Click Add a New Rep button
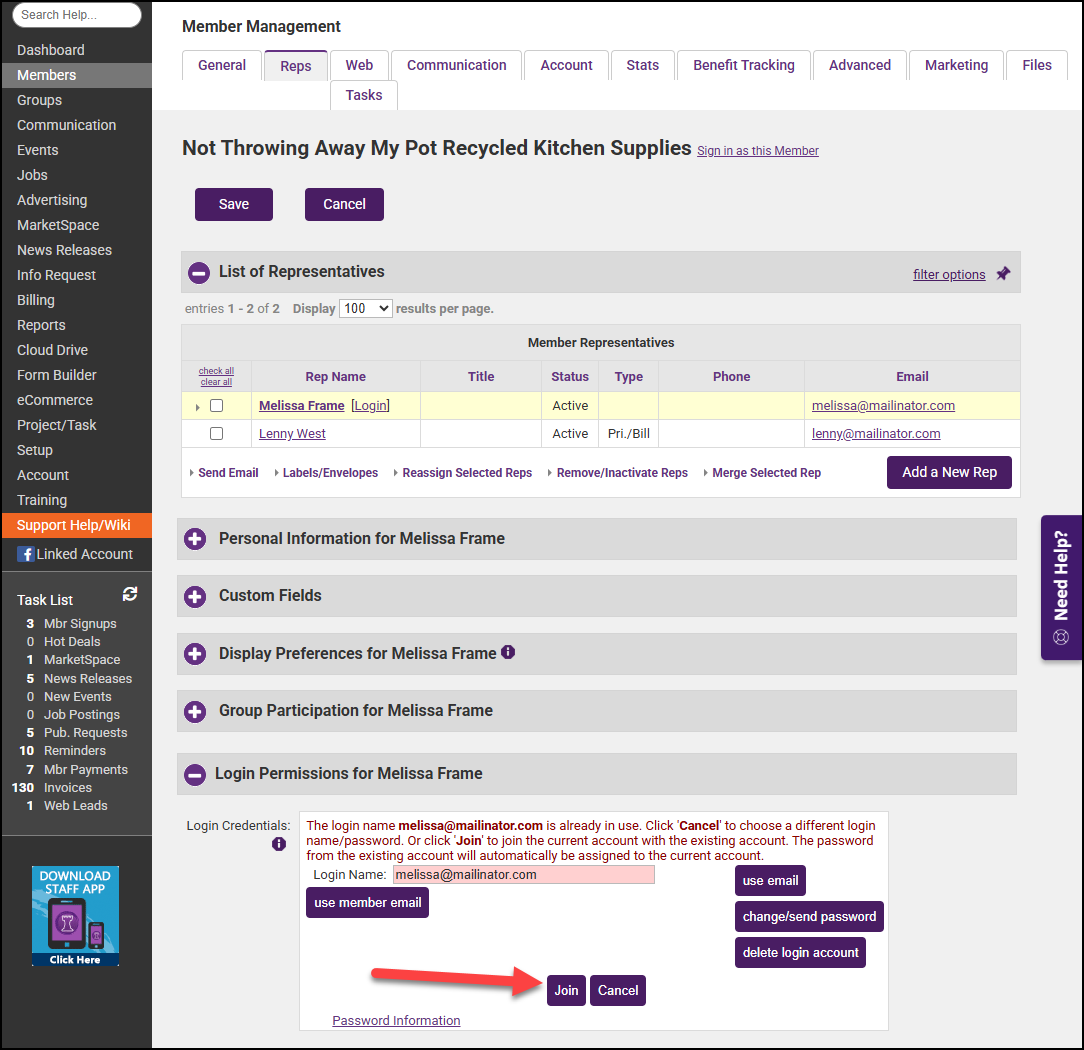The image size is (1084, 1050). [949, 472]
